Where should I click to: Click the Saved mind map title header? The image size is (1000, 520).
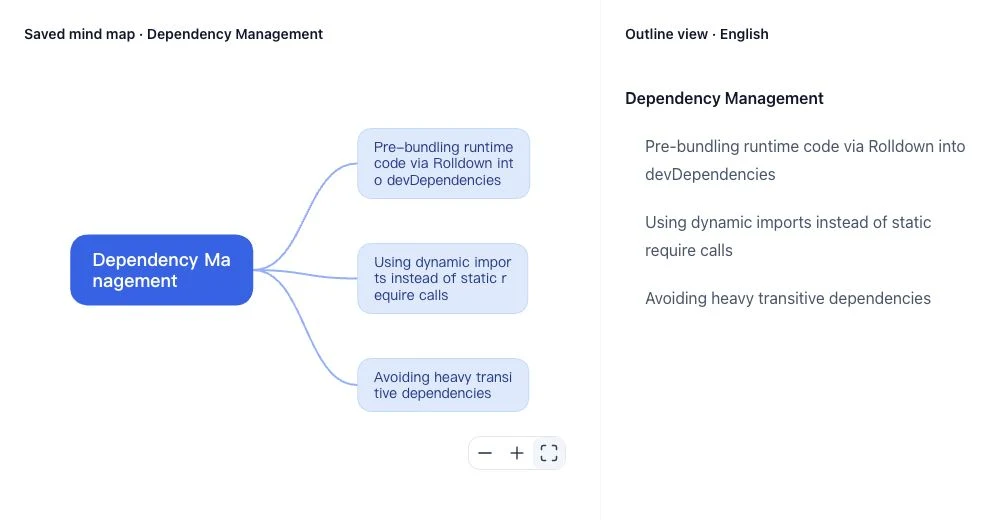point(173,34)
